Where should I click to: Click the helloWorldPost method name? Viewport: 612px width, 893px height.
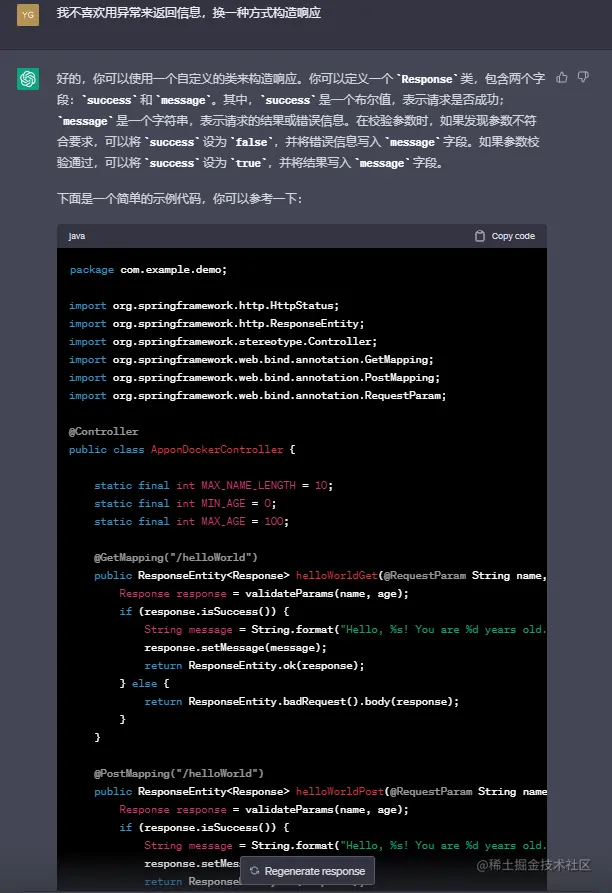pos(340,791)
